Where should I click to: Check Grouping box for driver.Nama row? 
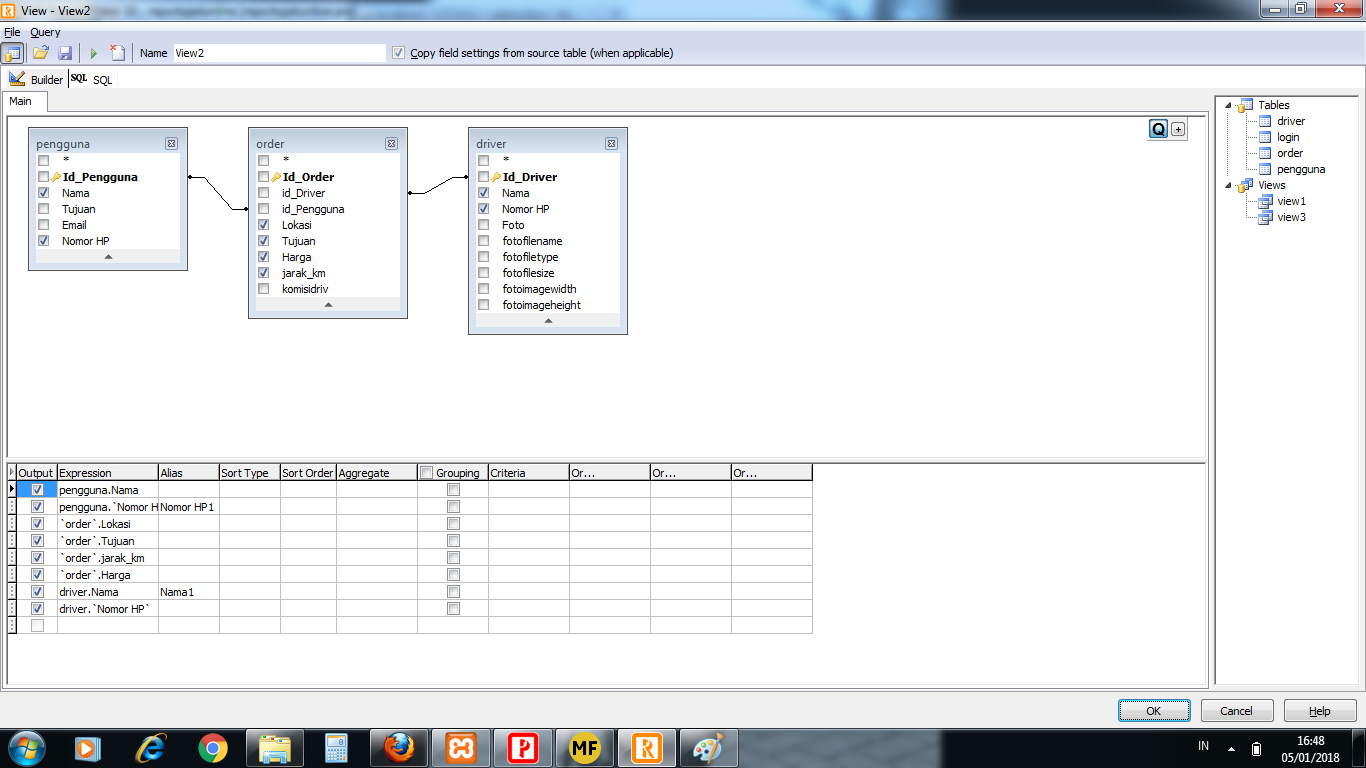453,592
